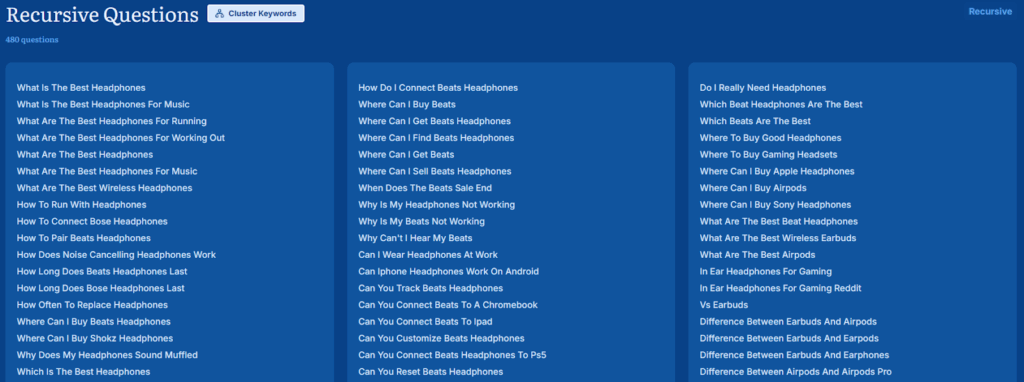The image size is (1024, 382).
Task: Choose 'Which Beats Are The Best'
Action: click(755, 121)
